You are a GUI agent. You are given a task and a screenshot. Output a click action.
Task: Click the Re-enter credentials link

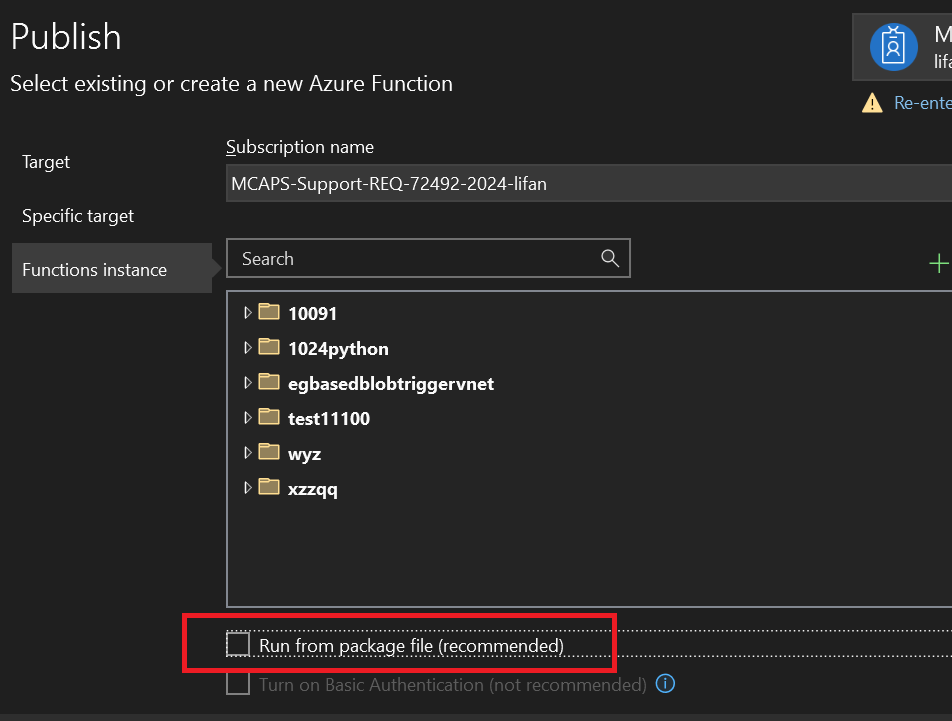922,103
